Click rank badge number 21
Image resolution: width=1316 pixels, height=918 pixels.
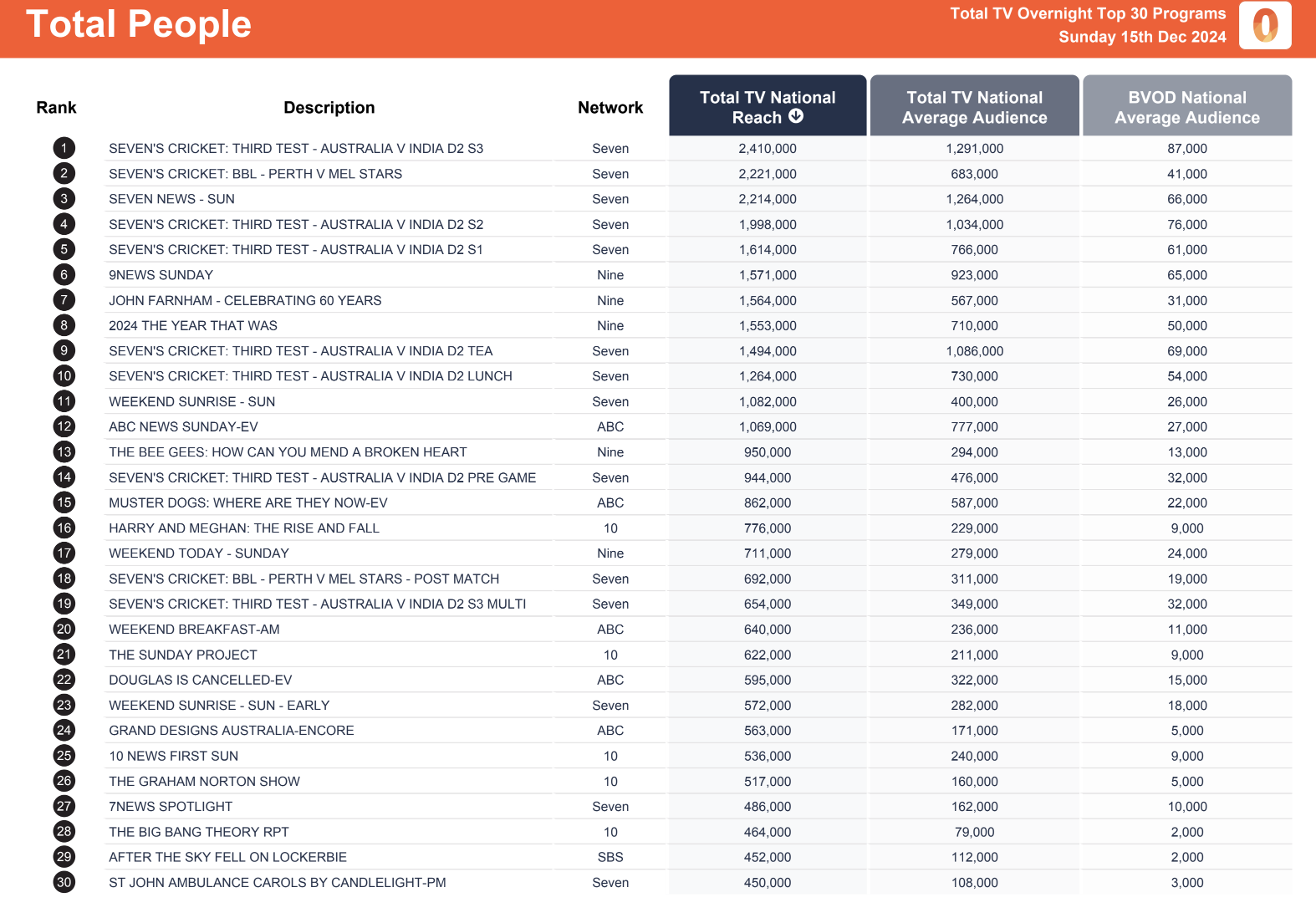click(x=64, y=655)
